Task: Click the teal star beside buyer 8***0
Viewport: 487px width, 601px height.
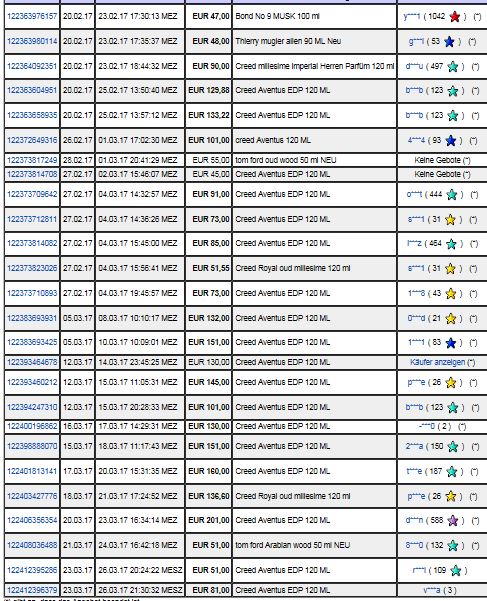Action: (x=453, y=545)
